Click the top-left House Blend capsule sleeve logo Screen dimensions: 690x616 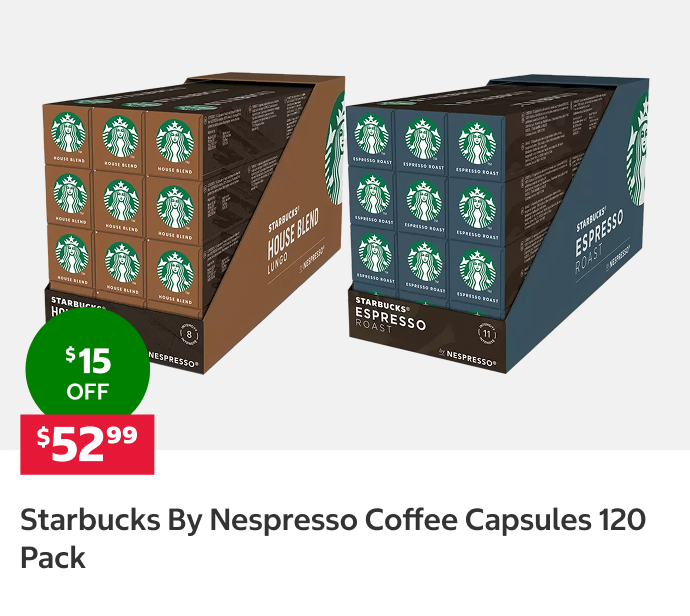(x=68, y=132)
